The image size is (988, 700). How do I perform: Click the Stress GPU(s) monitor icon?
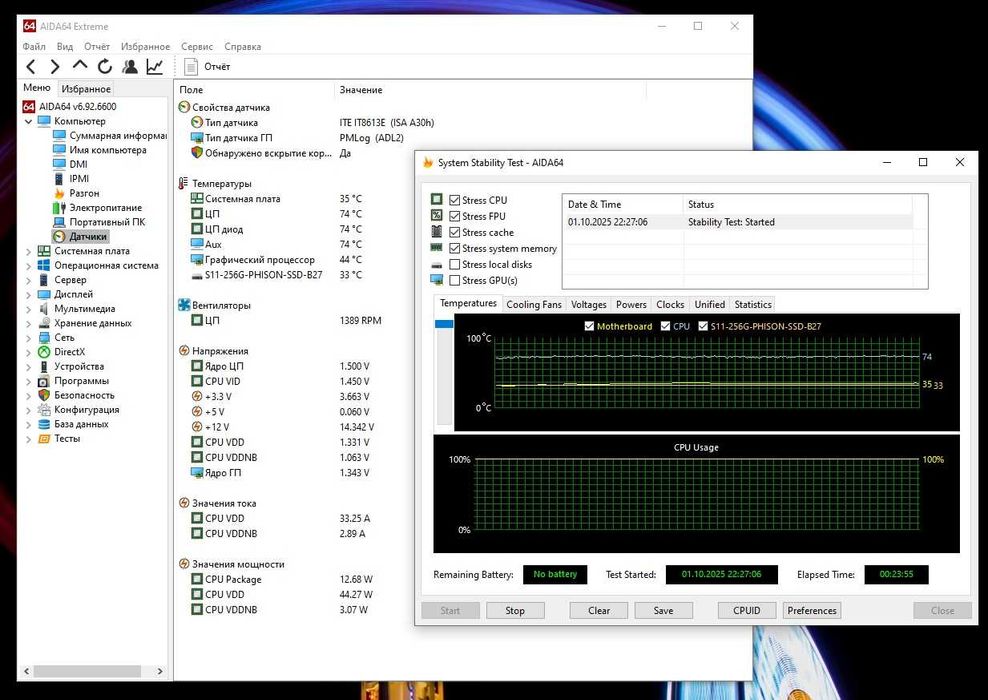(437, 280)
